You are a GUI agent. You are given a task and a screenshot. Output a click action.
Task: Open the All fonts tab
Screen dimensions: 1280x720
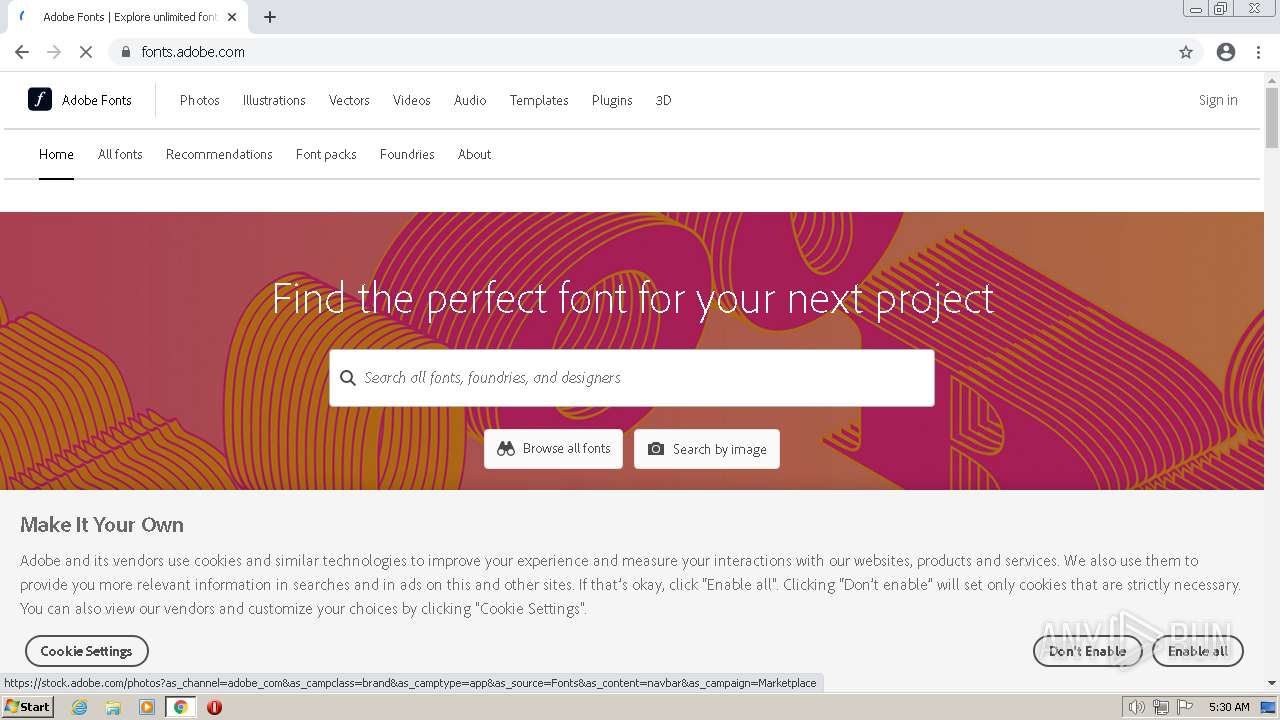pos(120,154)
